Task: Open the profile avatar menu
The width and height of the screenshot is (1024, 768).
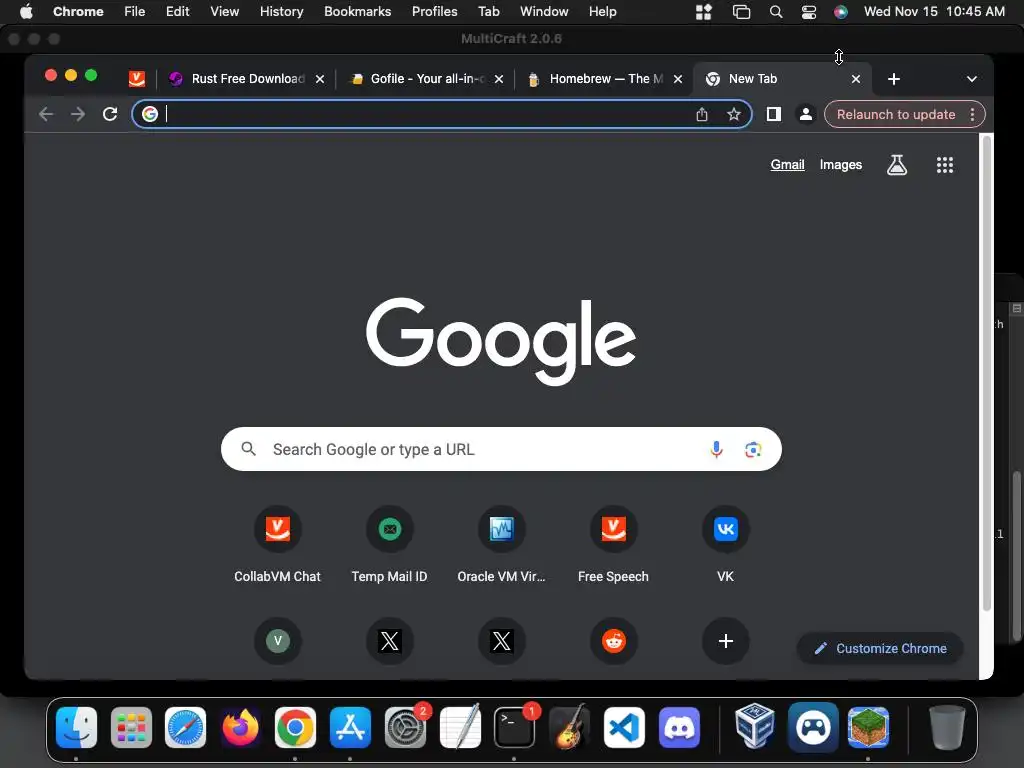Action: click(x=806, y=114)
